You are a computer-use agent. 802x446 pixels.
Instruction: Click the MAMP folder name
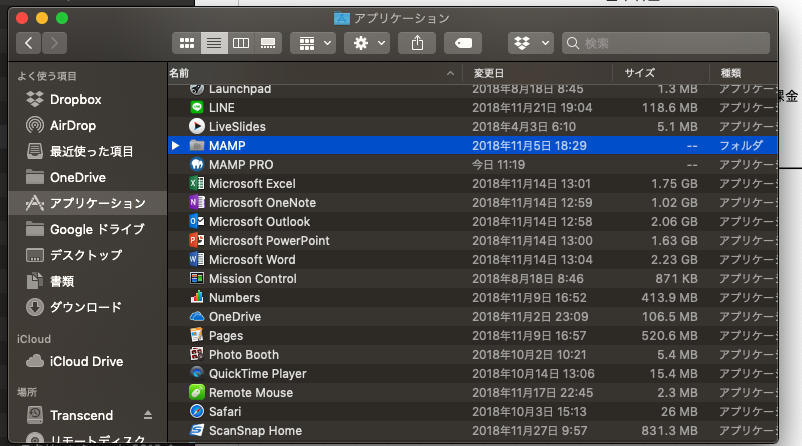[227, 146]
